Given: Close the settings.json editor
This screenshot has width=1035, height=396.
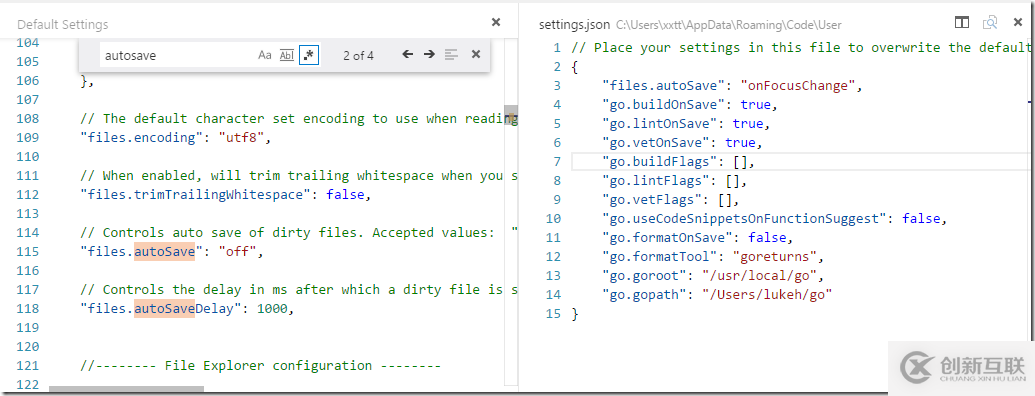Looking at the screenshot, I should point(1017,23).
